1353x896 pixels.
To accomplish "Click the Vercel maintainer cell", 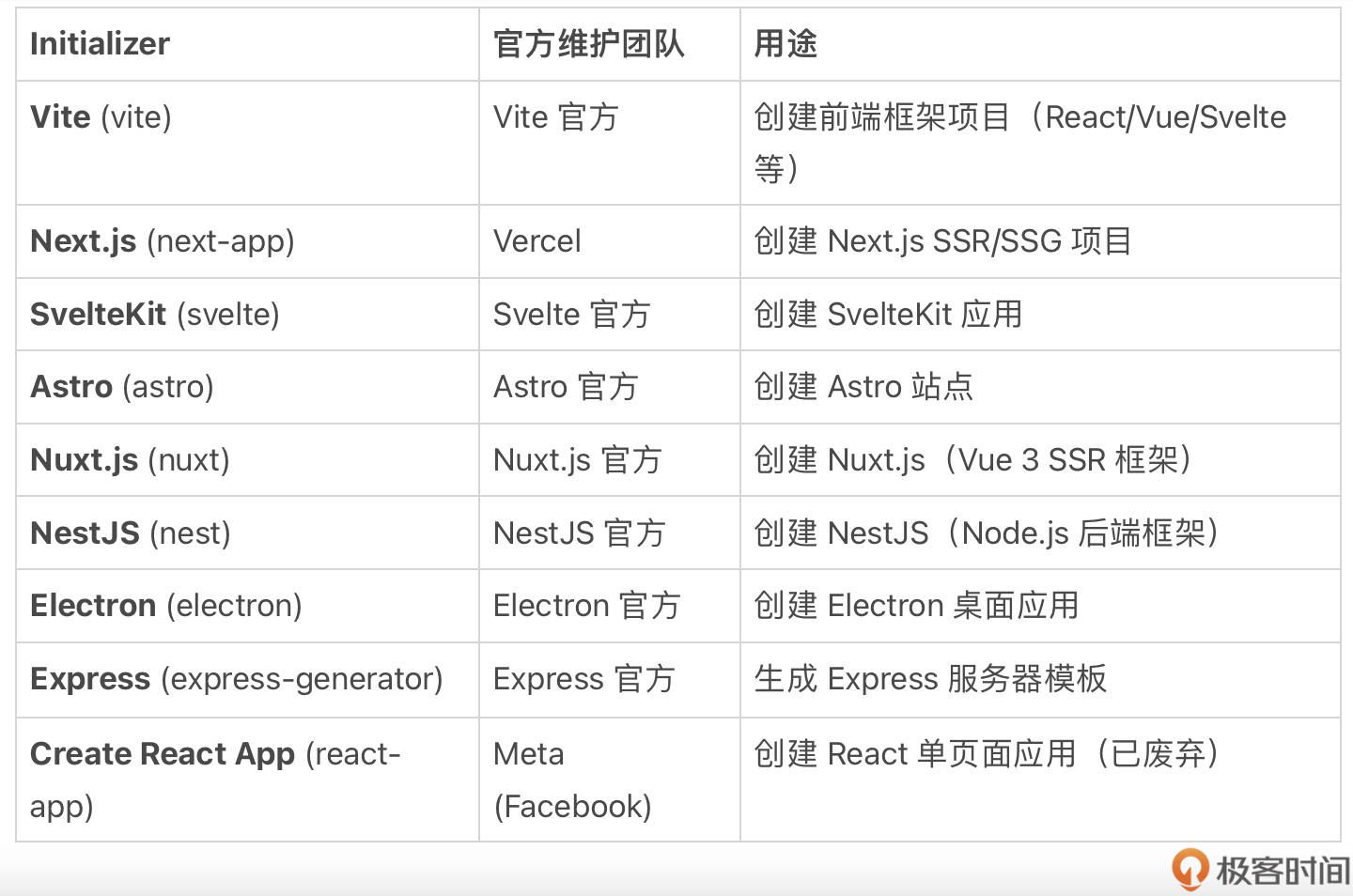I will [537, 241].
